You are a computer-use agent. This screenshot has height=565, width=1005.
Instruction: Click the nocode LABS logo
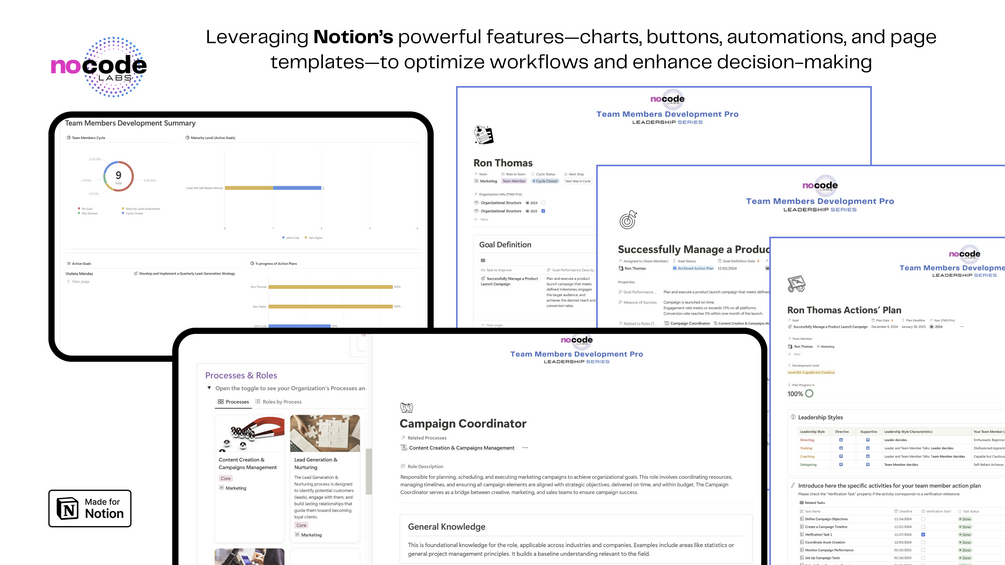click(99, 66)
